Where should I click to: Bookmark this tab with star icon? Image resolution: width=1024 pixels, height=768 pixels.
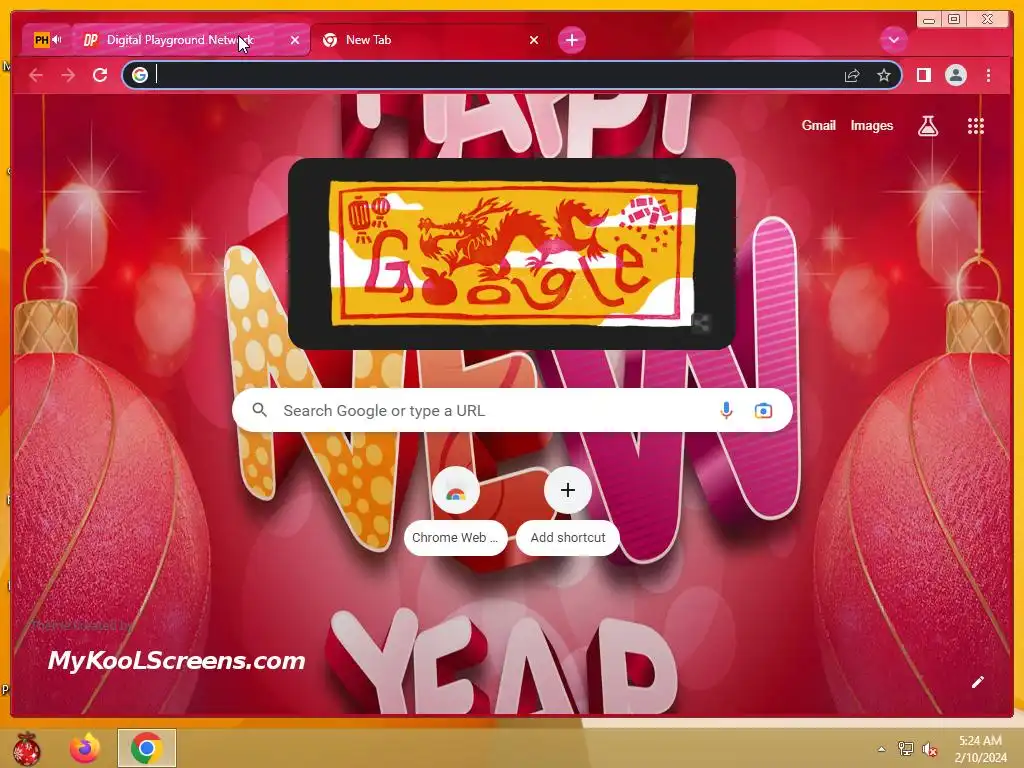[x=884, y=75]
